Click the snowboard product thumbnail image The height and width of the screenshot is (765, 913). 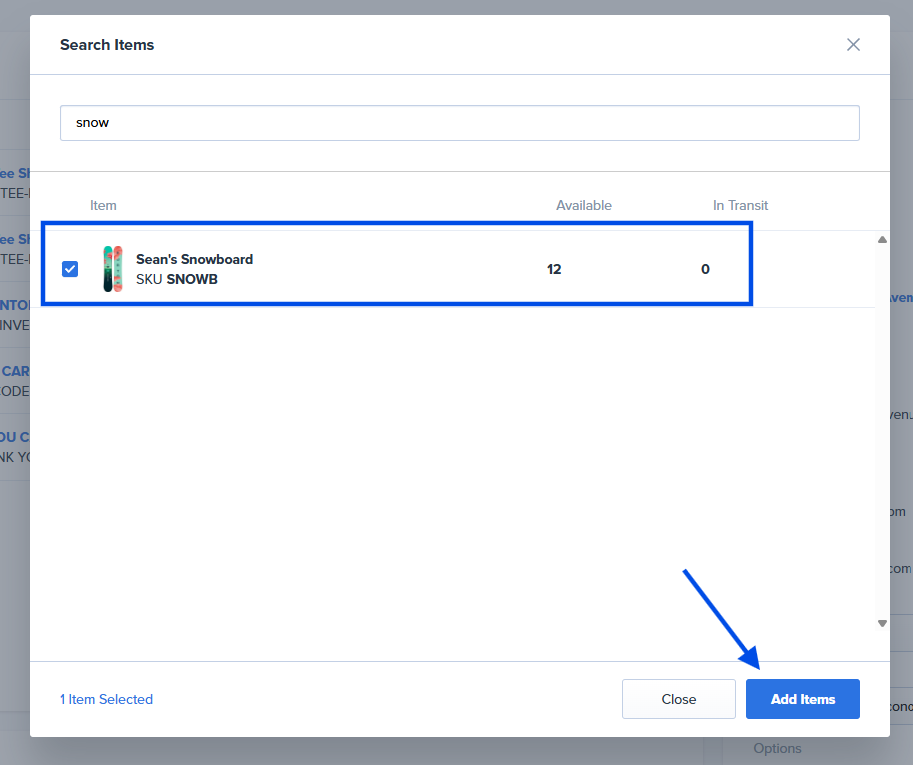click(113, 269)
